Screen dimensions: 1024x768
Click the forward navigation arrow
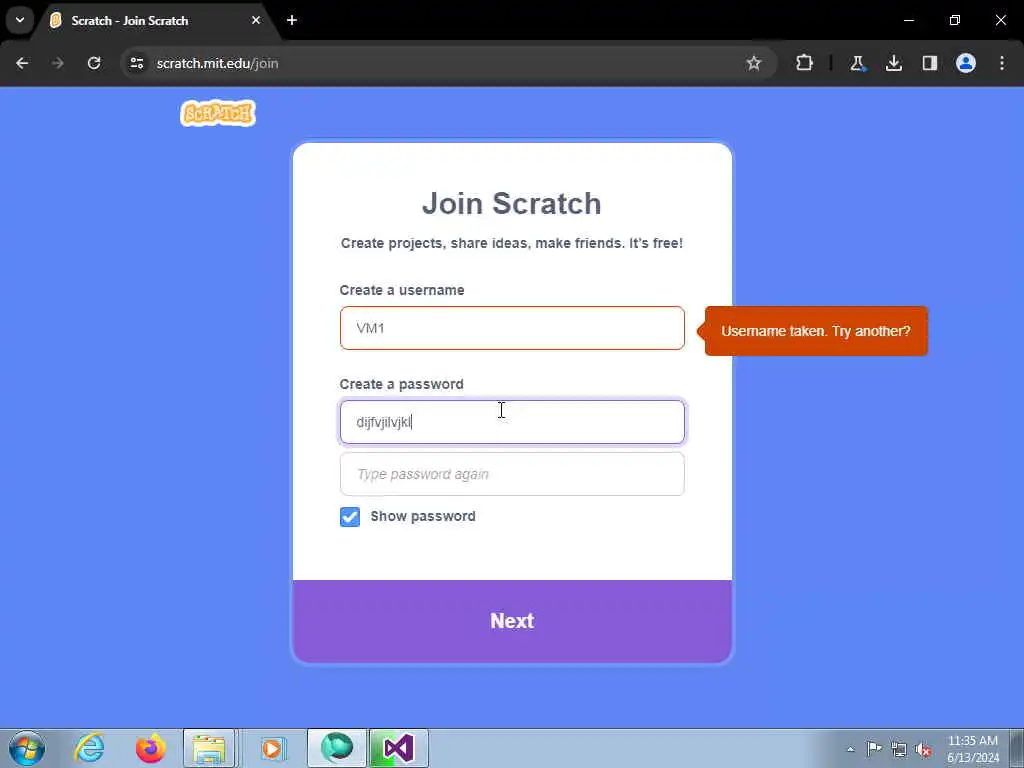(58, 63)
